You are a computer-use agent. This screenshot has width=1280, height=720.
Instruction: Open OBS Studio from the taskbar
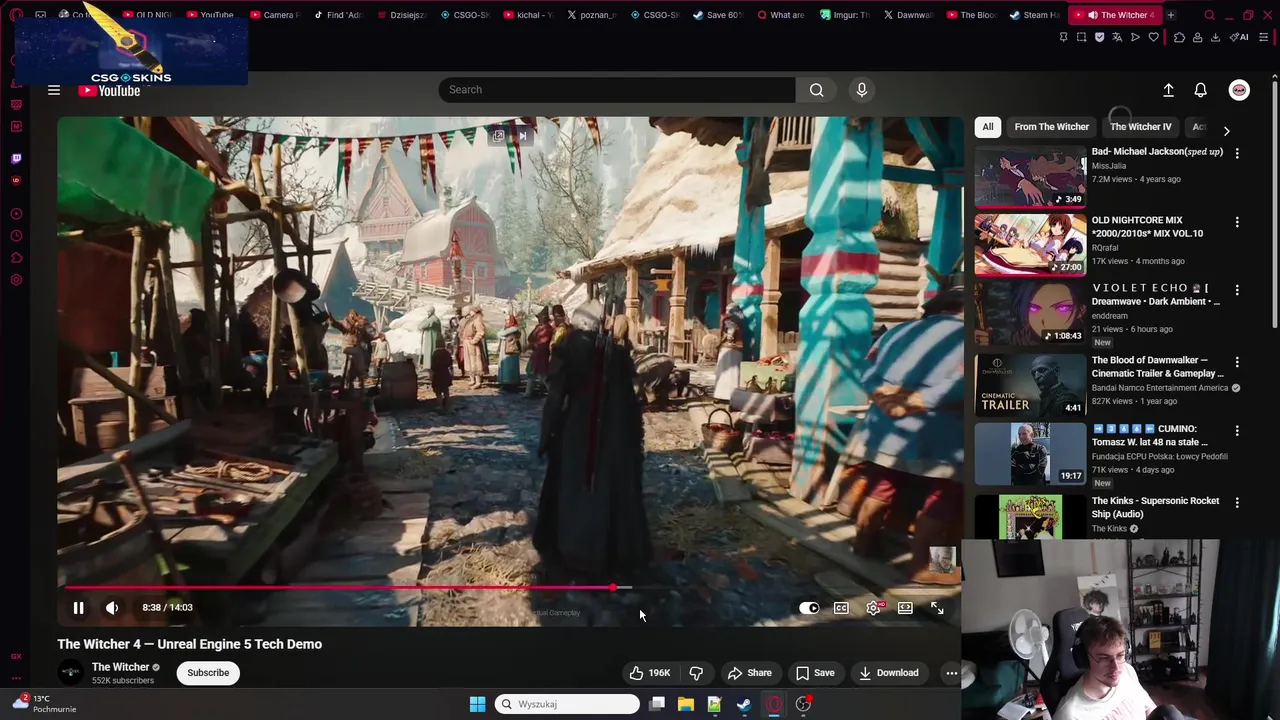(803, 704)
